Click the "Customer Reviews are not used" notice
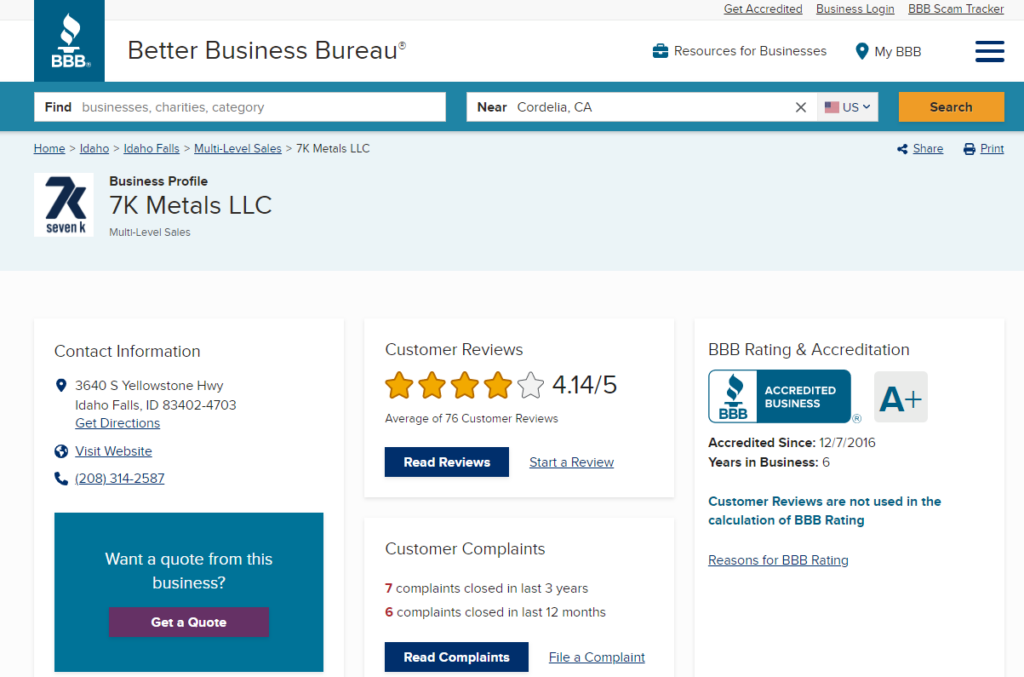The width and height of the screenshot is (1024, 677). coord(825,511)
